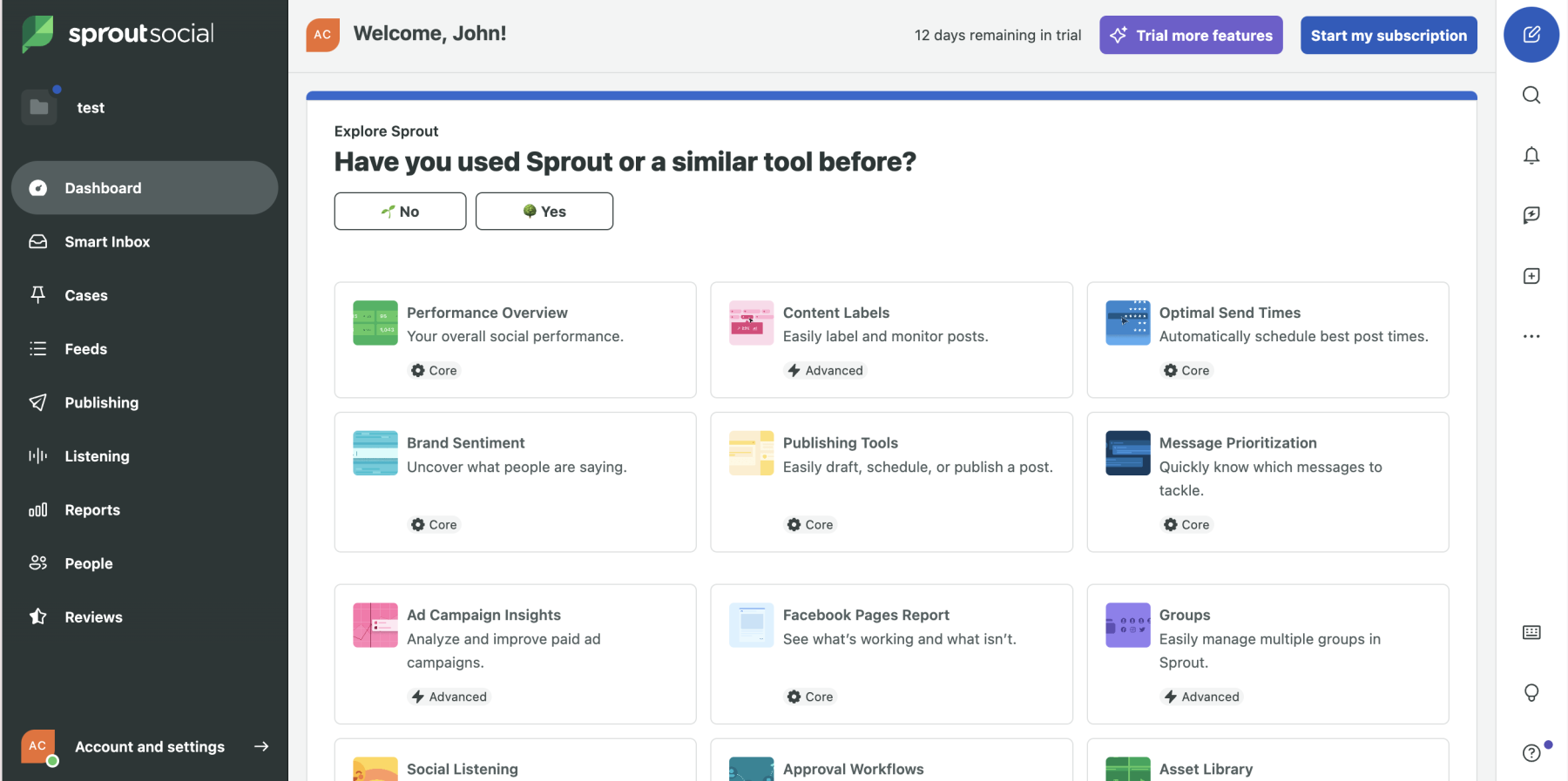Viewport: 1568px width, 781px height.
Task: Open Message Prioritization card
Action: click(1267, 482)
